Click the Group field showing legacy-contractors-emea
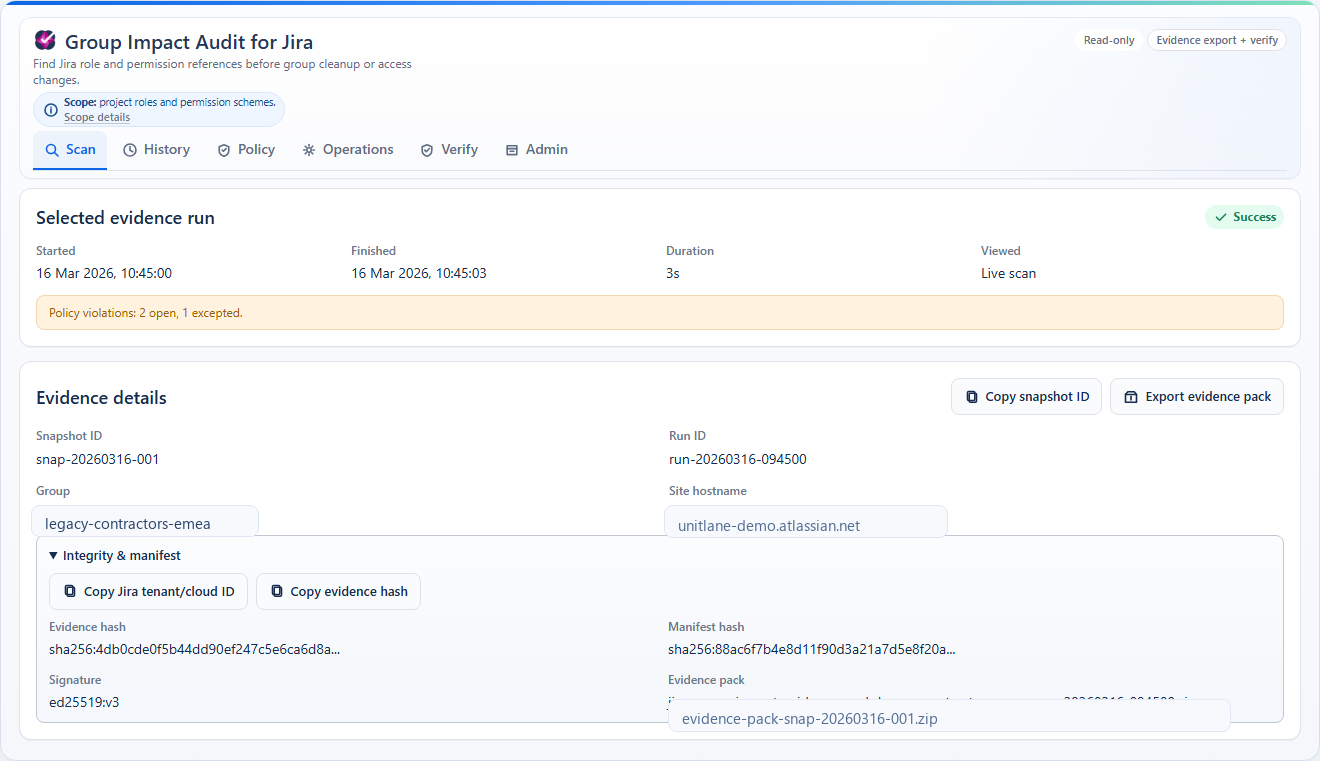Image resolution: width=1320 pixels, height=761 pixels. [145, 523]
